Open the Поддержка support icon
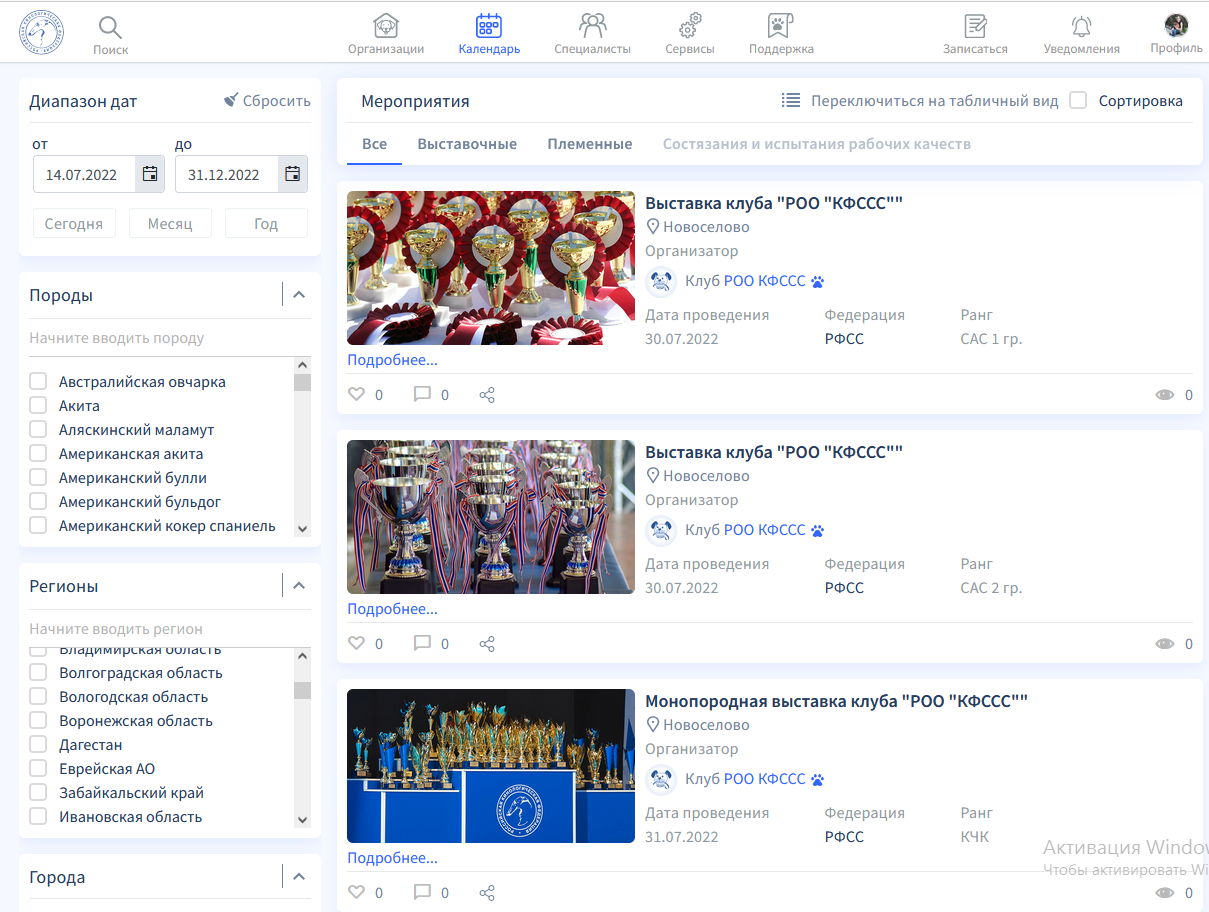 (x=780, y=26)
